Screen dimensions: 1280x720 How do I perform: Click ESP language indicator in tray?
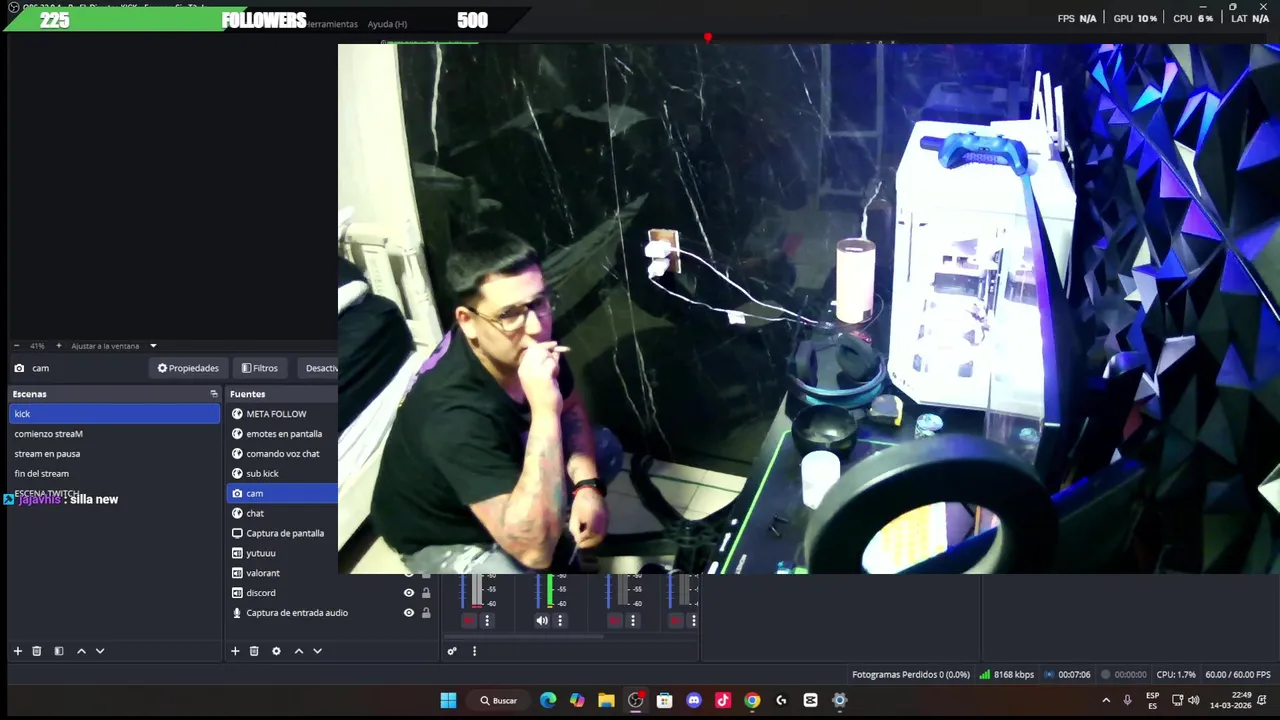[x=1153, y=700]
